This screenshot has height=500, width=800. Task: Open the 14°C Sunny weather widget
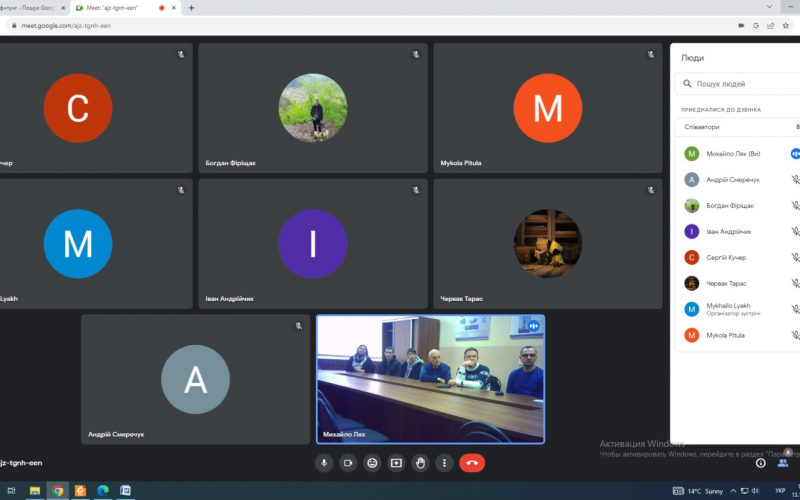[698, 491]
